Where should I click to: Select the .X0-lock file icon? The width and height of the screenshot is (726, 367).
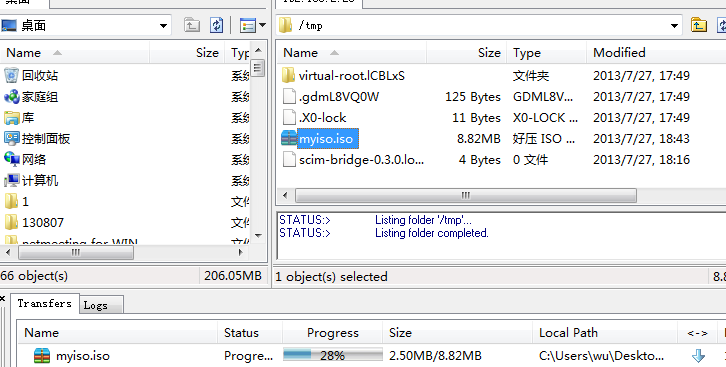pos(289,118)
